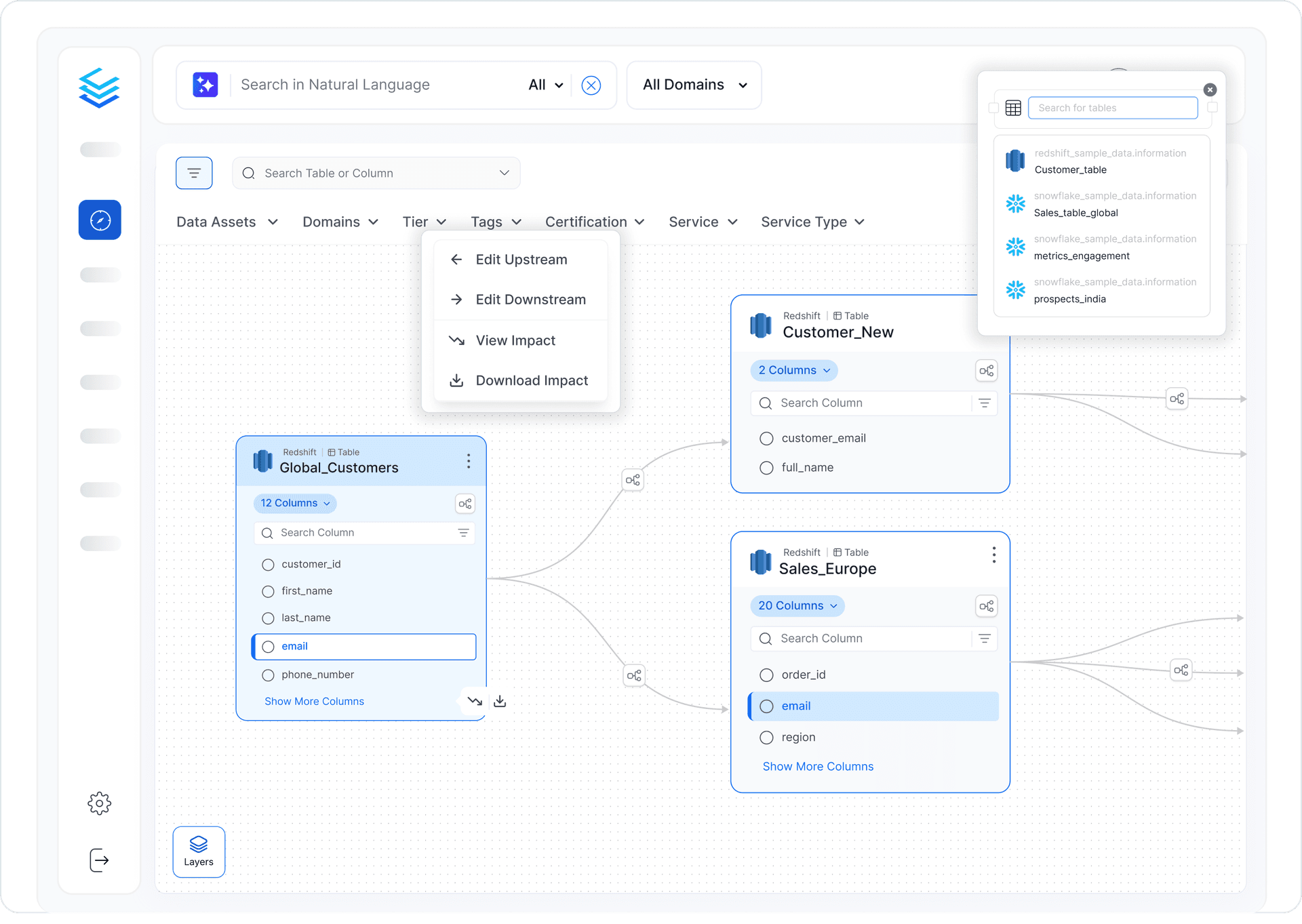The image size is (1302, 924).
Task: Choose Edit Downstream from context menu
Action: pos(530,300)
